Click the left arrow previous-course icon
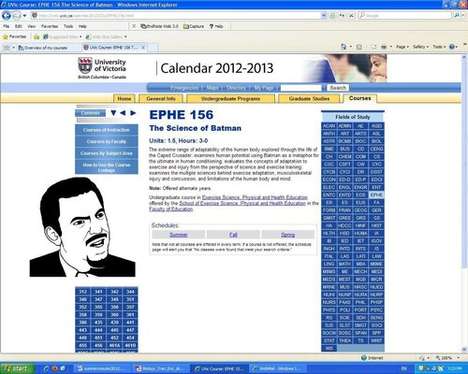The width and height of the screenshot is (468, 374). click(x=123, y=113)
